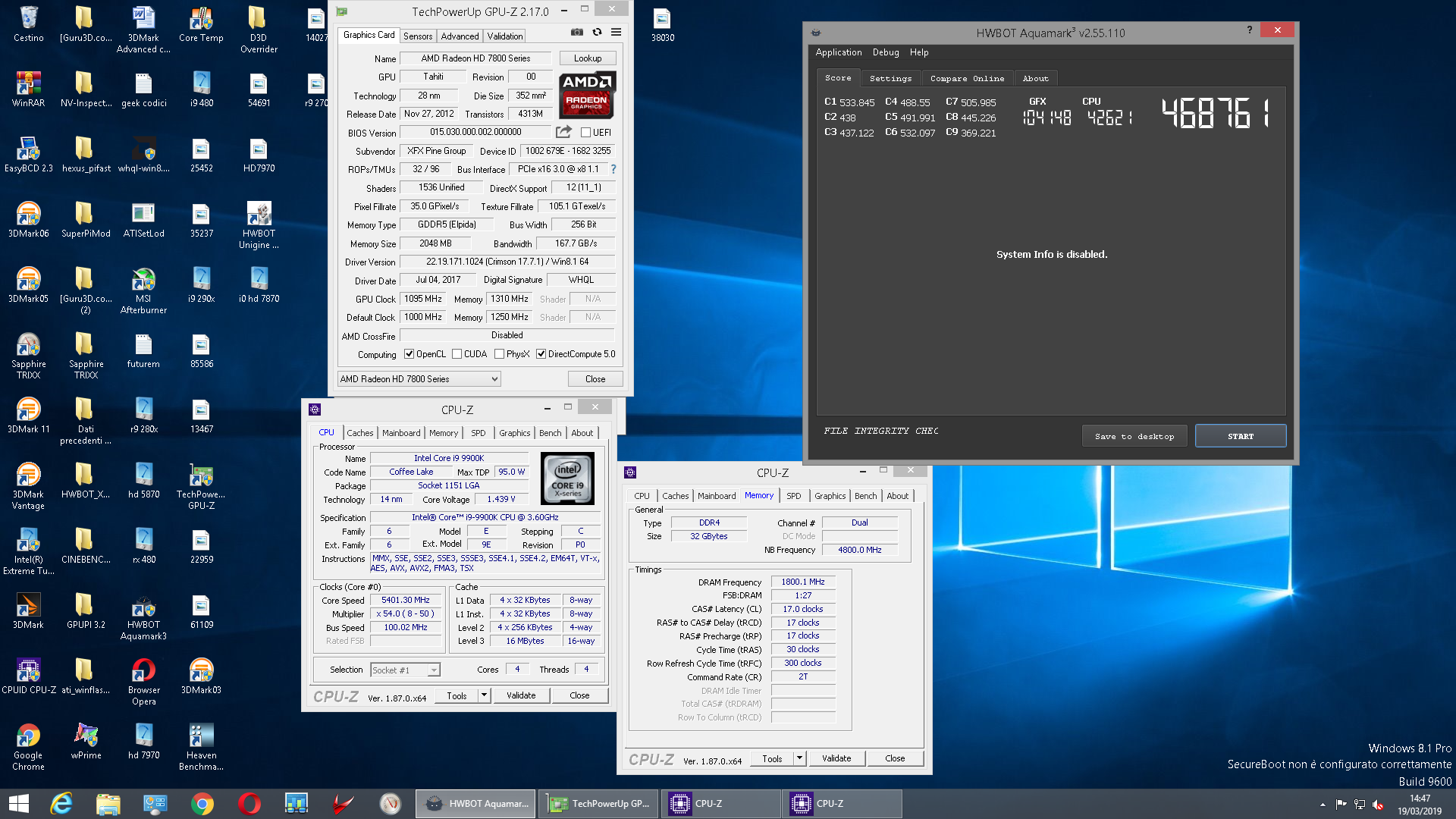The height and width of the screenshot is (819, 1456).
Task: Open the SuperPiMod folder
Action: pos(86,220)
